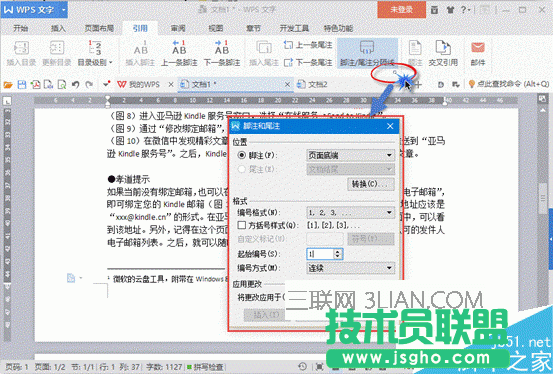Click the save disk icon in quick toolbar
This screenshot has width=553, height=374.
[22, 85]
